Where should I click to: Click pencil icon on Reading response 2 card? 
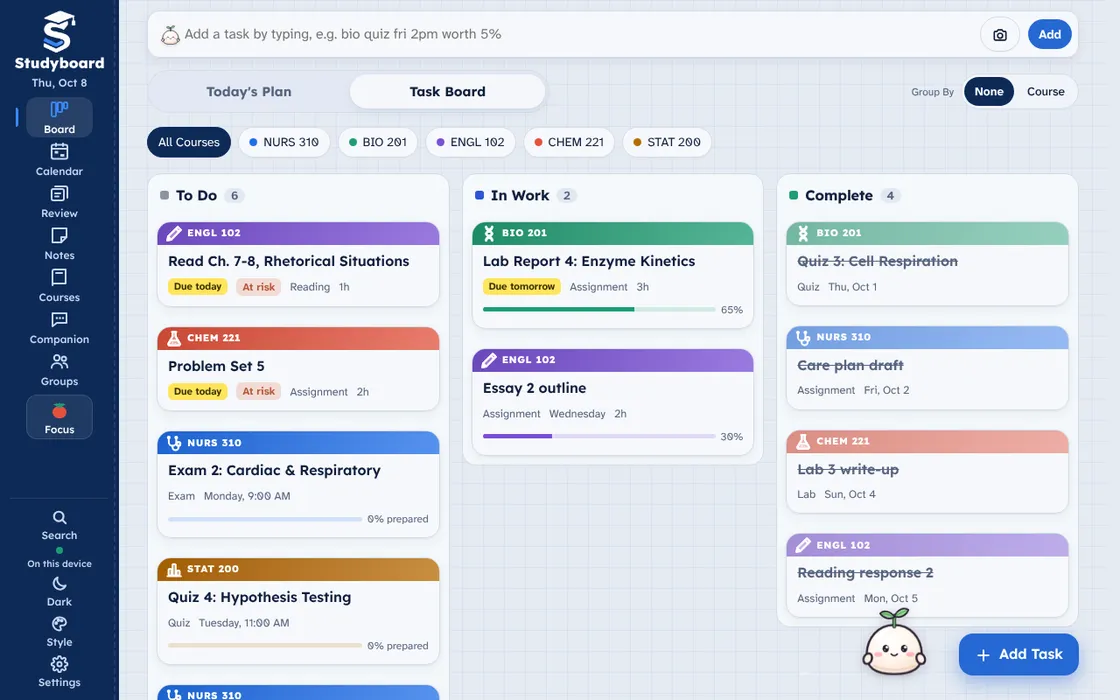coord(803,545)
